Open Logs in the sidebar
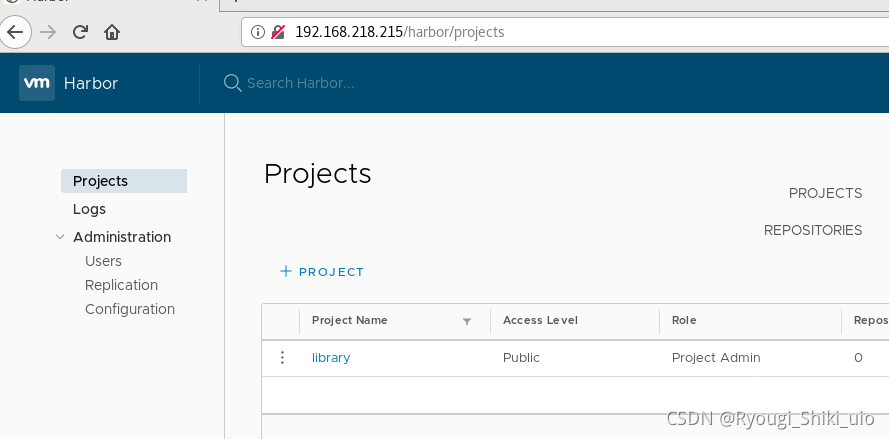The height and width of the screenshot is (439, 889). coord(89,209)
